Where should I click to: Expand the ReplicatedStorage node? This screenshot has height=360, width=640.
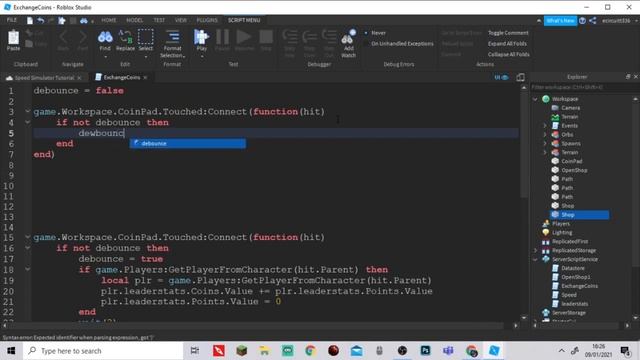(536, 250)
